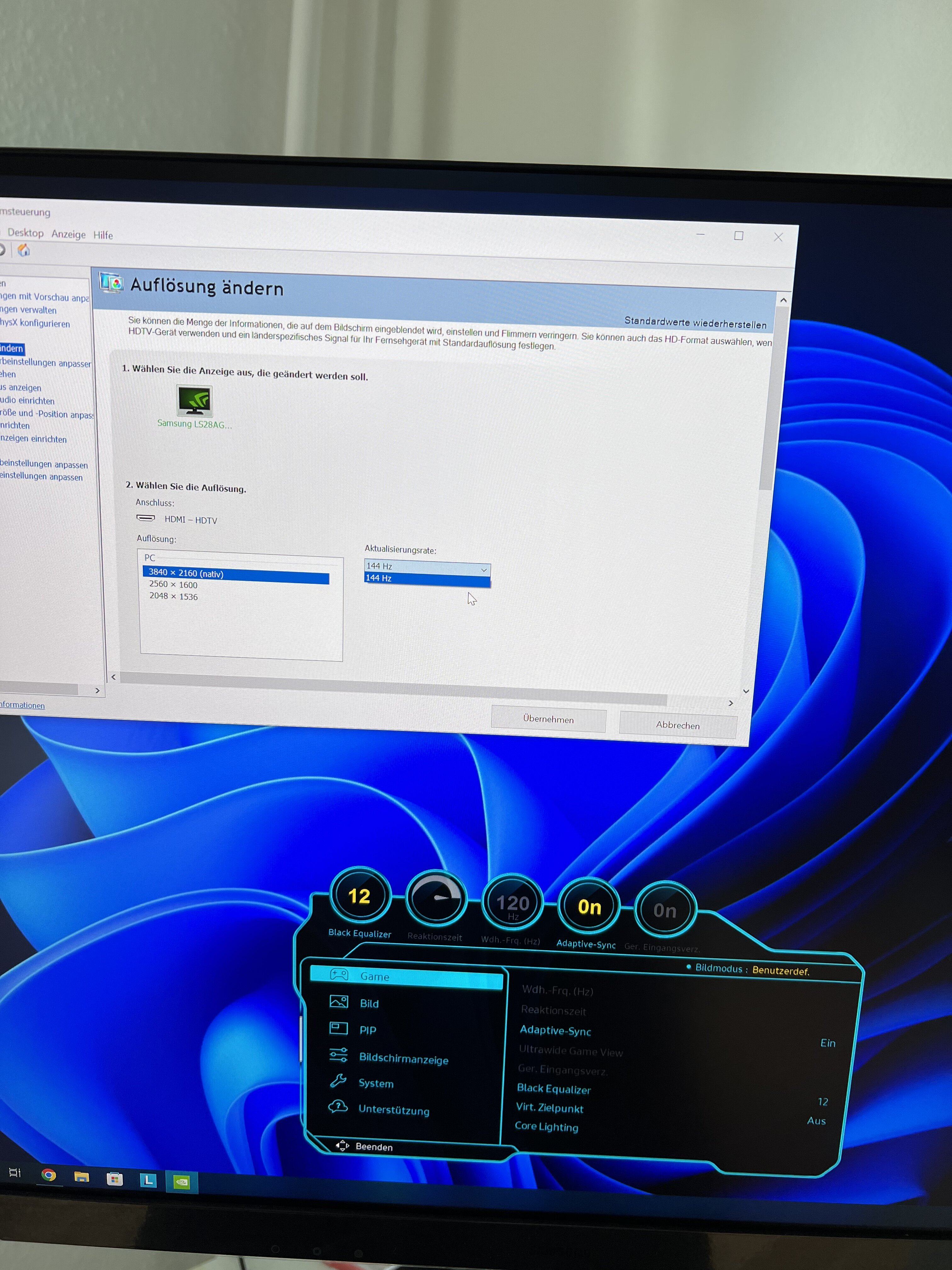
Task: Click 3D-Einstellungen verwalten in sidebar
Action: click(28, 310)
